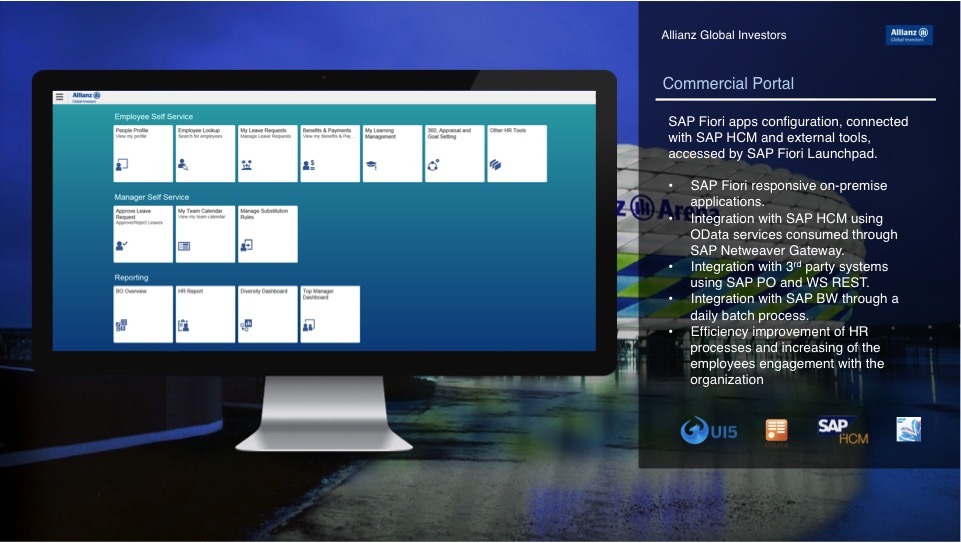The image size is (961, 543).
Task: Open the Benefits & Payments tile
Action: pyautogui.click(x=330, y=153)
